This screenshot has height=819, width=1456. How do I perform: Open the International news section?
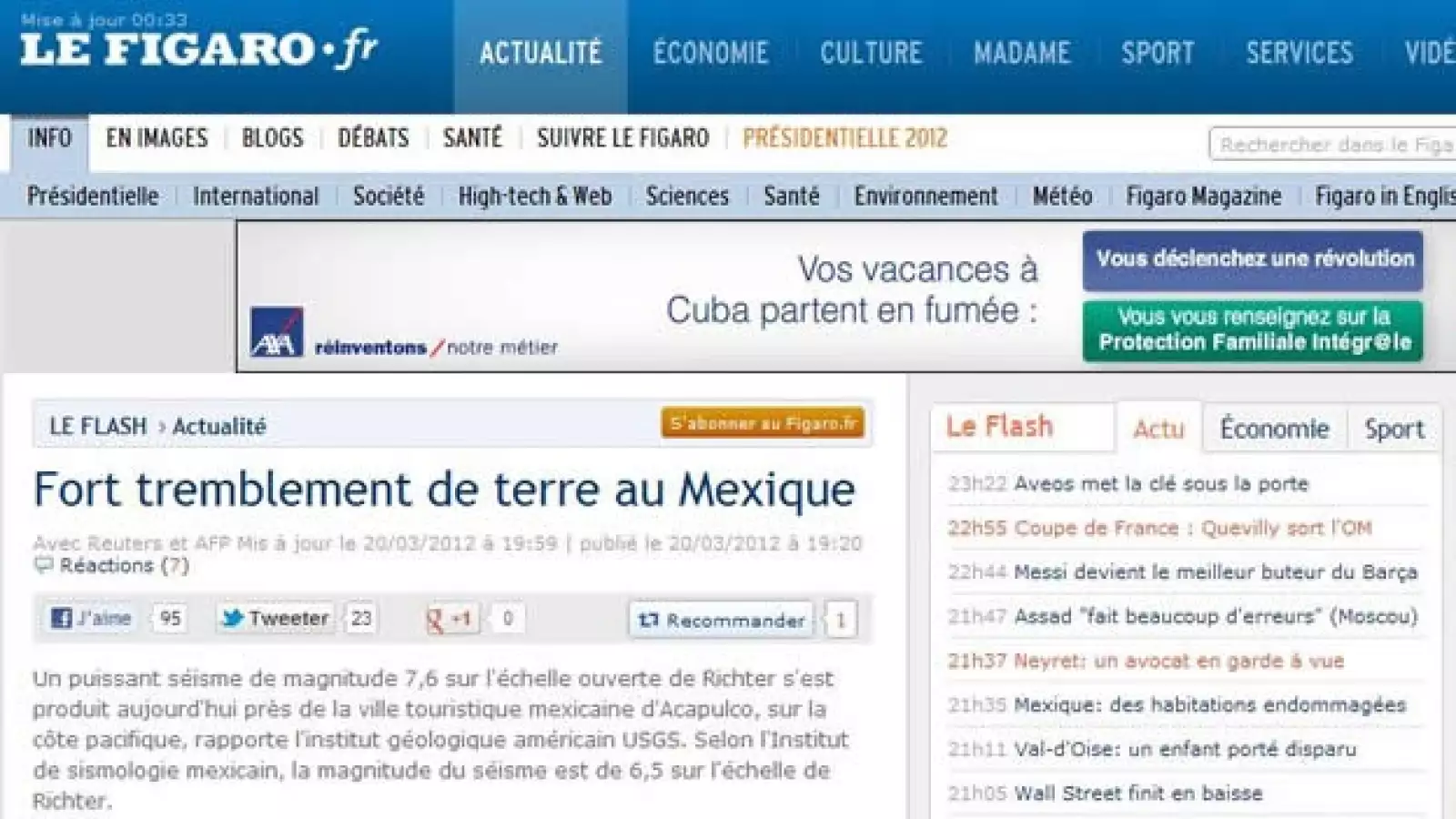pos(256,196)
